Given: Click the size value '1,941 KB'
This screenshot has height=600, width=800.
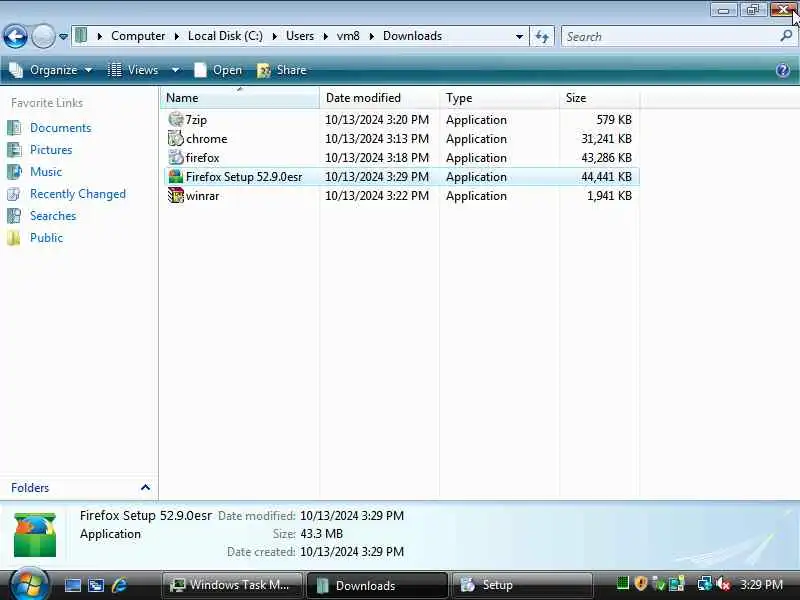Looking at the screenshot, I should click(609, 196).
